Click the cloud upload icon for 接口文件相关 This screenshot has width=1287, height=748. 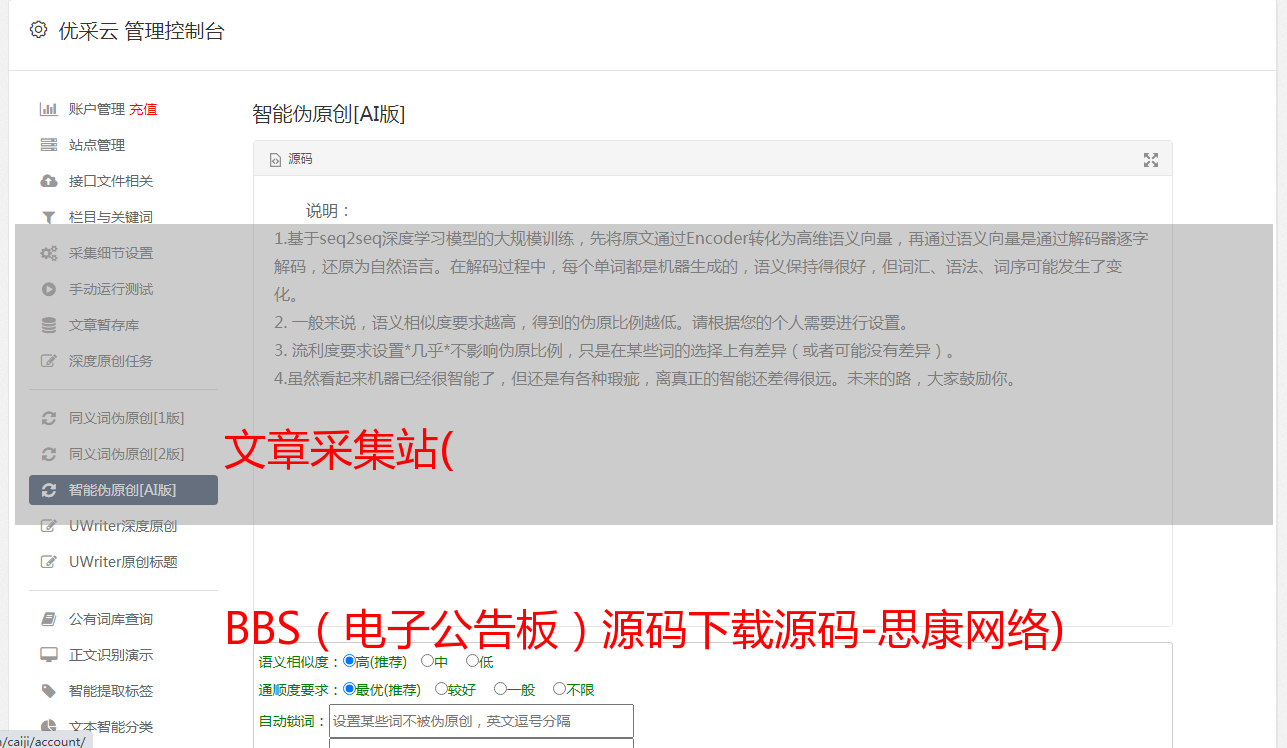pyautogui.click(x=48, y=181)
